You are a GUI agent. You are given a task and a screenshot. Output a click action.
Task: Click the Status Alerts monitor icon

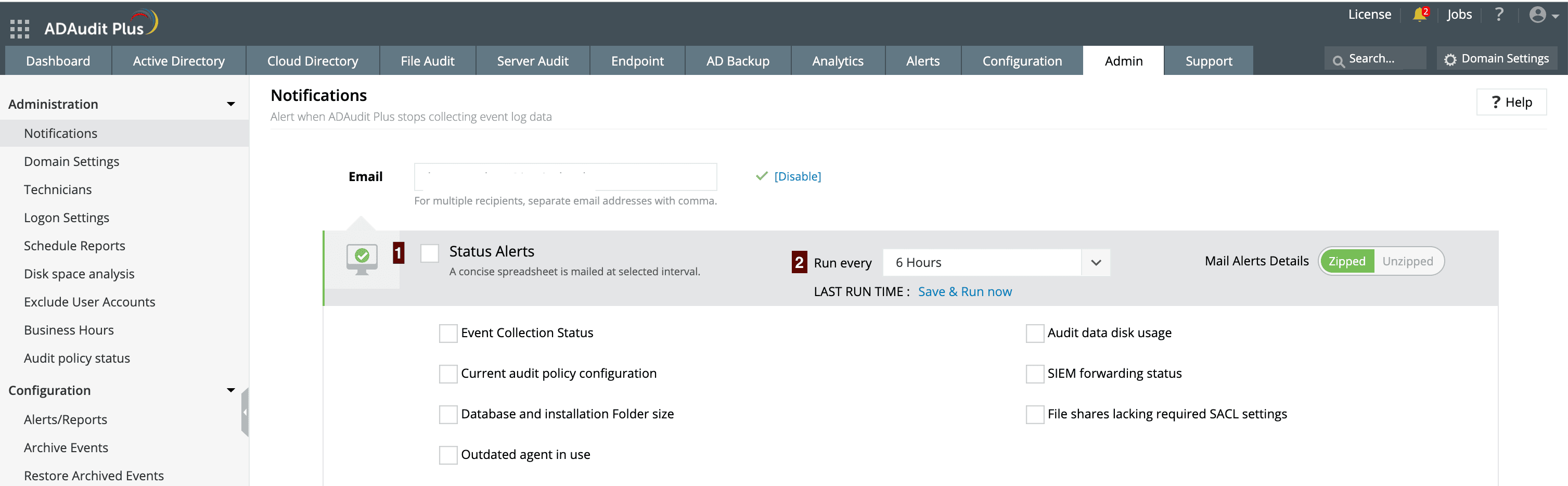pyautogui.click(x=362, y=259)
